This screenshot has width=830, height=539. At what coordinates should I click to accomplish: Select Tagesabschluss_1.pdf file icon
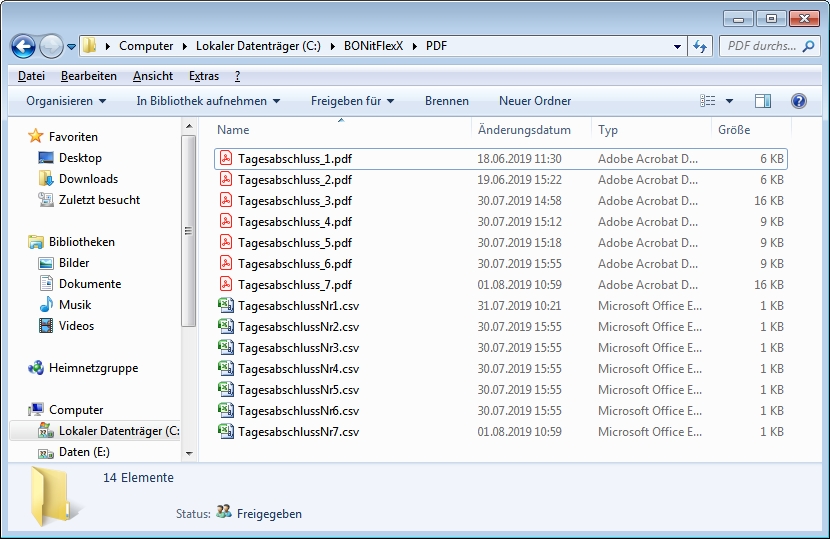[x=226, y=158]
